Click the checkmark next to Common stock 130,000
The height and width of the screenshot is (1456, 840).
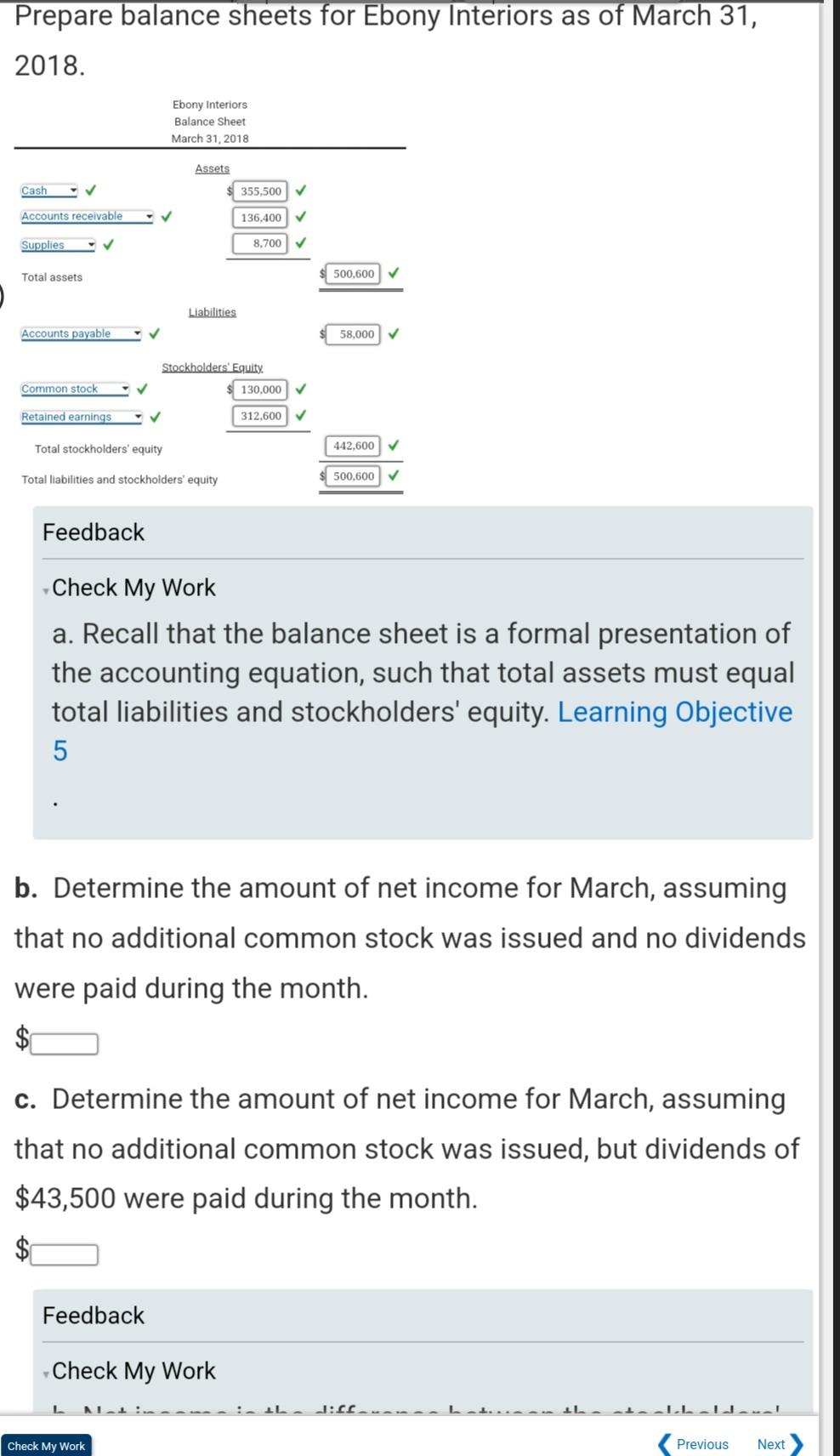click(x=301, y=390)
